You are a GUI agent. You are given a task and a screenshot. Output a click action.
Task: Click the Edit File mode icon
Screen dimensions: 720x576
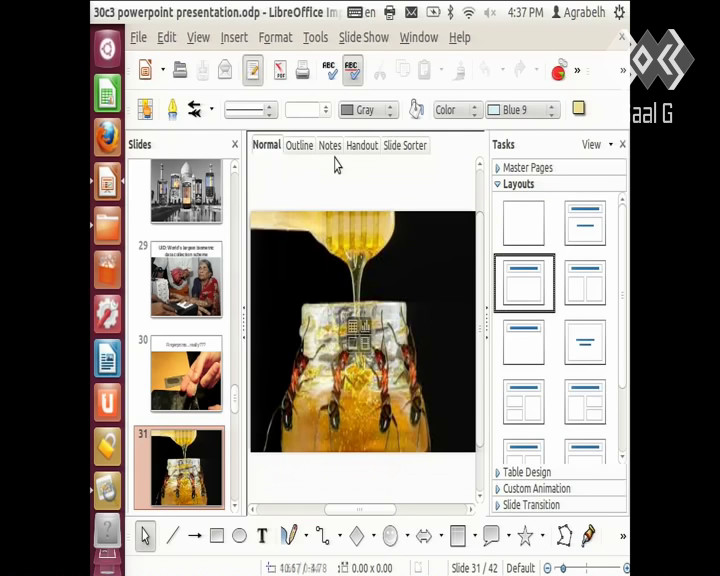click(x=253, y=70)
